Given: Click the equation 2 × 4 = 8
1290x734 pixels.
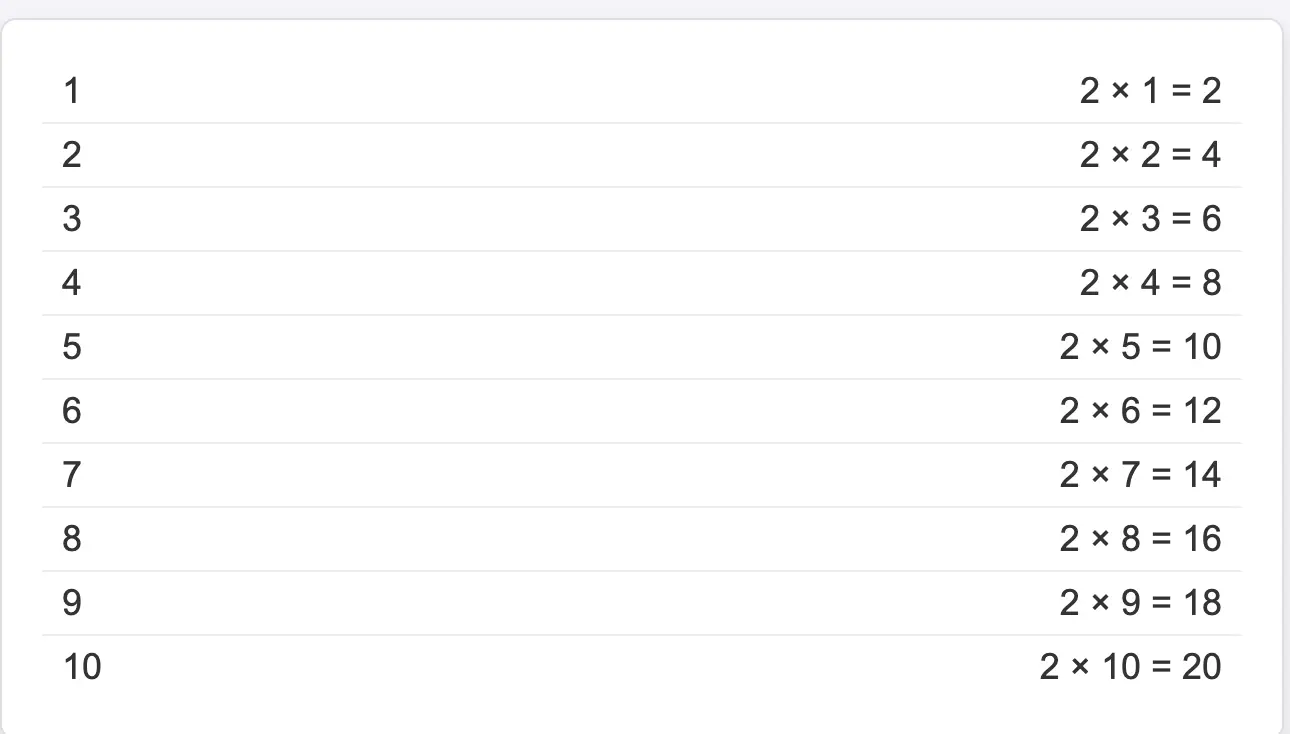Looking at the screenshot, I should click(1151, 283).
